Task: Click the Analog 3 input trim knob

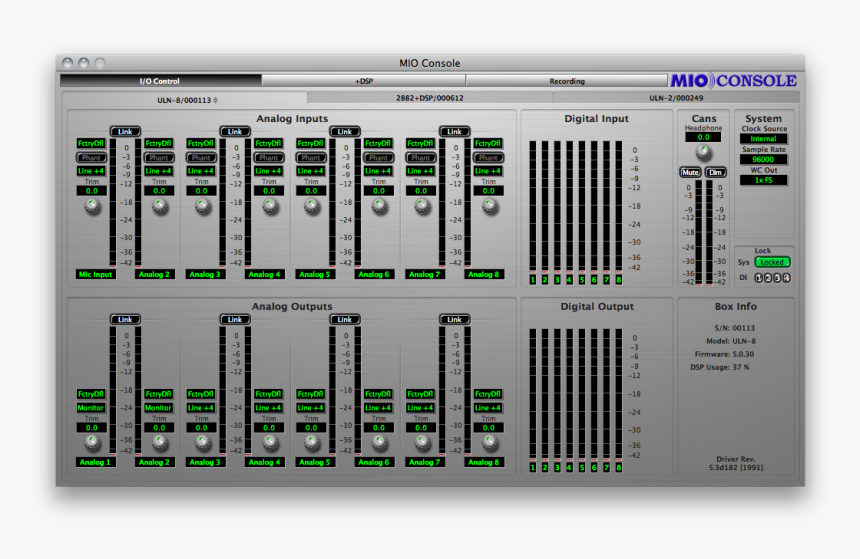Action: click(x=202, y=207)
